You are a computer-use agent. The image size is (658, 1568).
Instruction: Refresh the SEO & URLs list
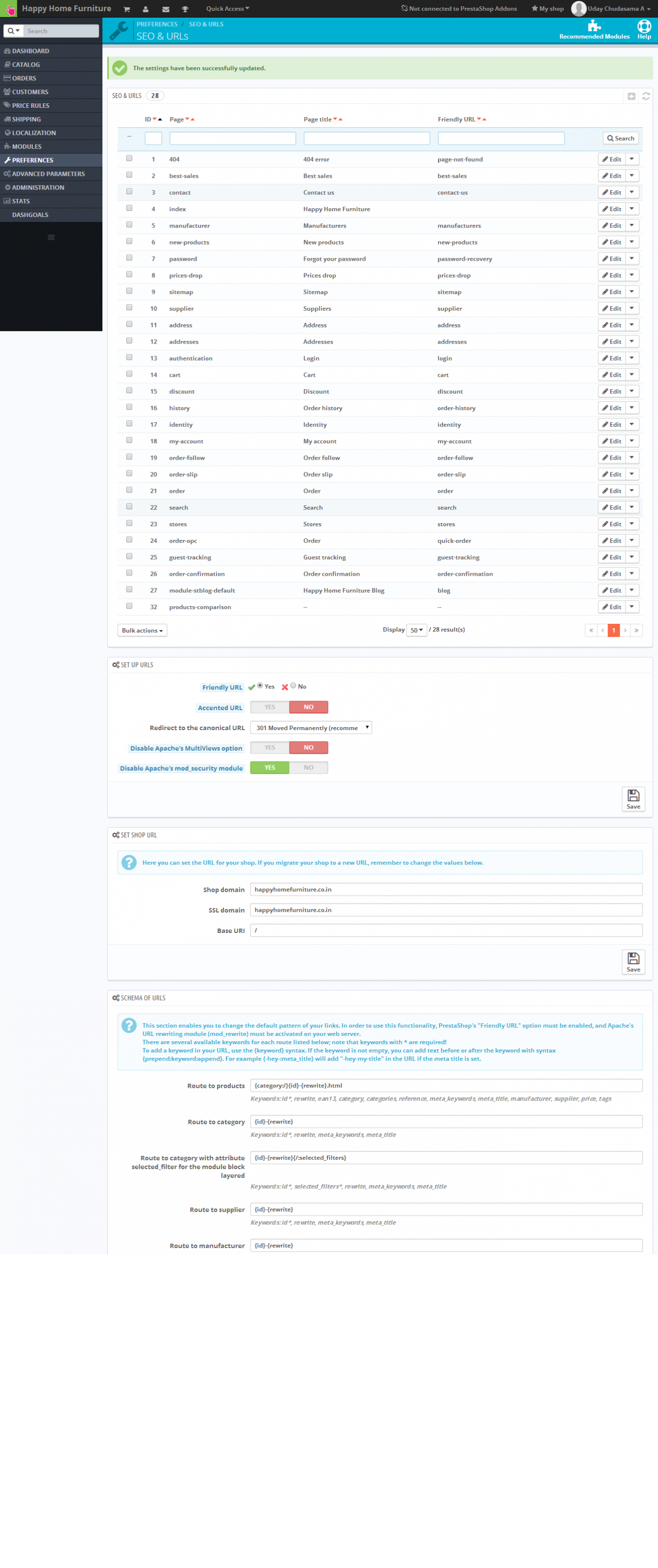[646, 96]
